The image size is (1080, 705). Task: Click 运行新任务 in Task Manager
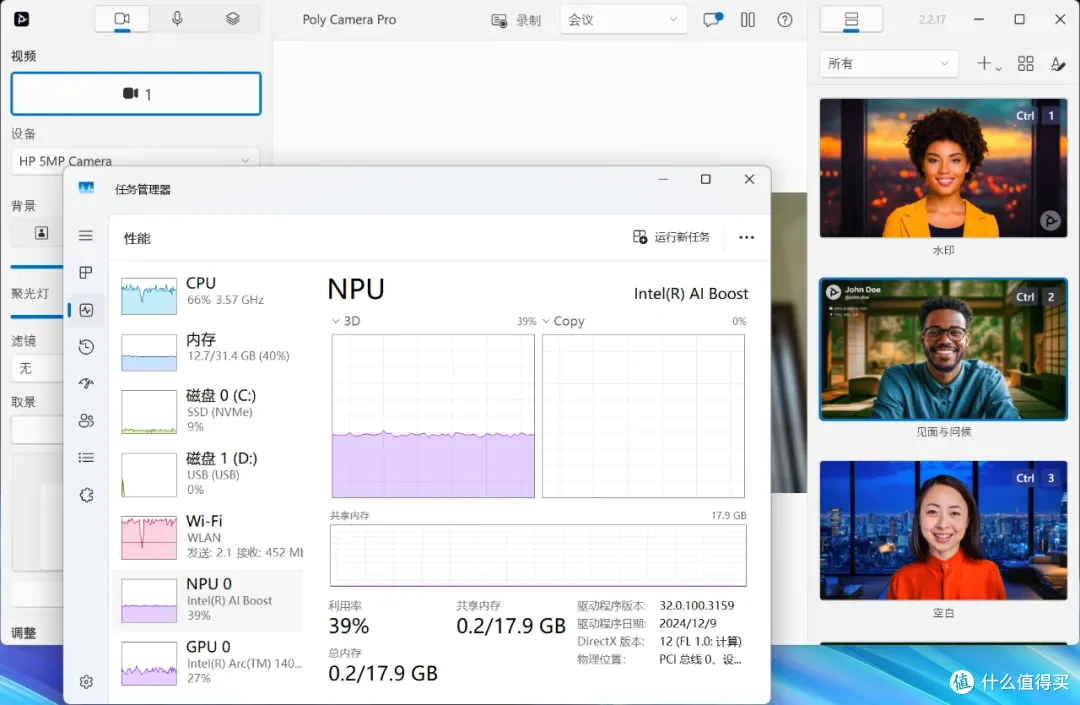[x=672, y=237]
